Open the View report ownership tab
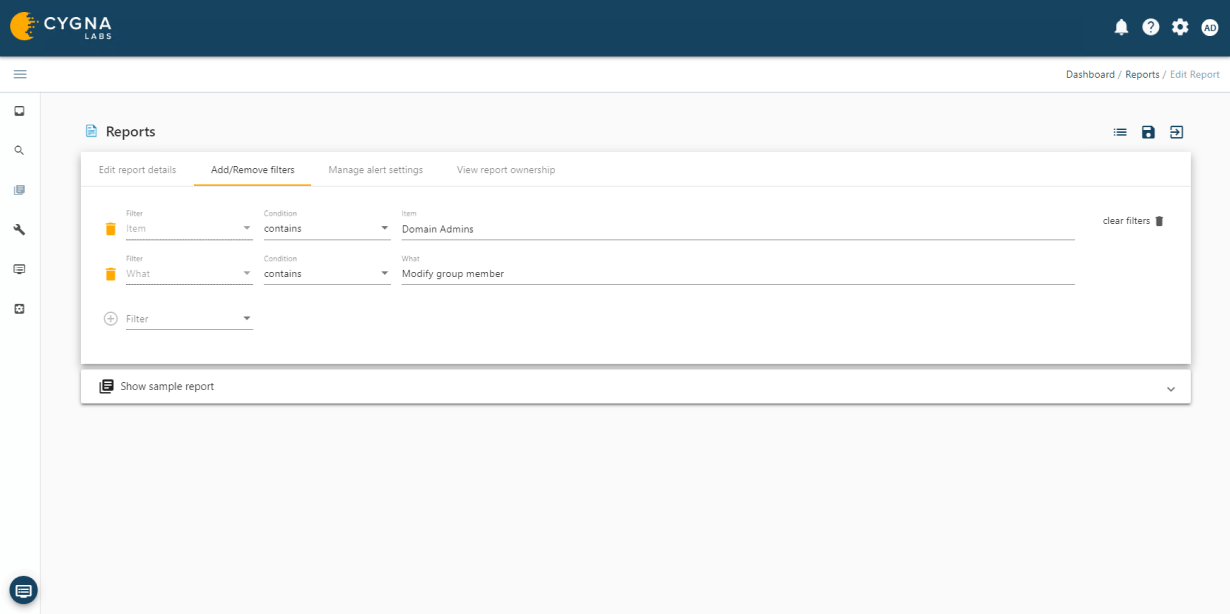The image size is (1230, 614). 505,169
